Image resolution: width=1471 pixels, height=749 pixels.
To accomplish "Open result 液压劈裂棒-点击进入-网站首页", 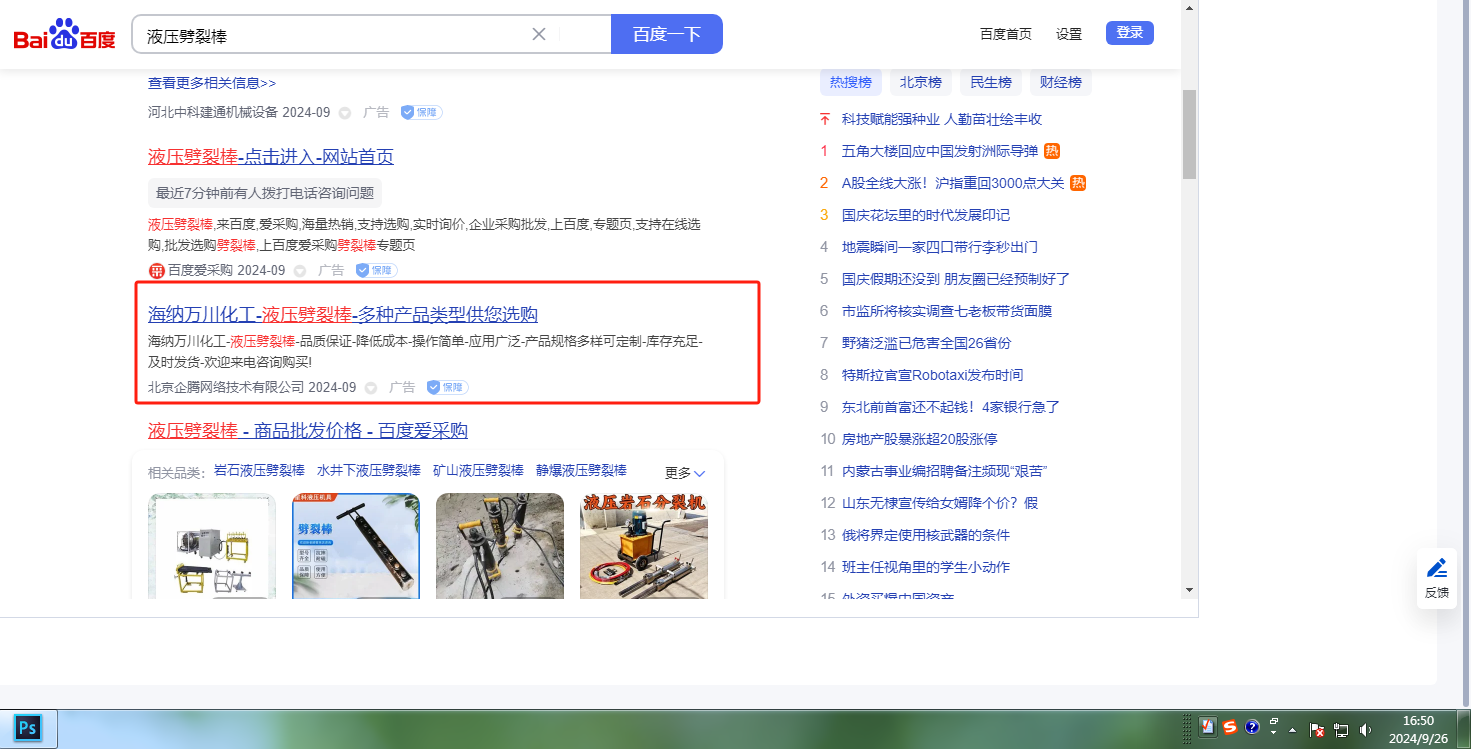I will 271,157.
